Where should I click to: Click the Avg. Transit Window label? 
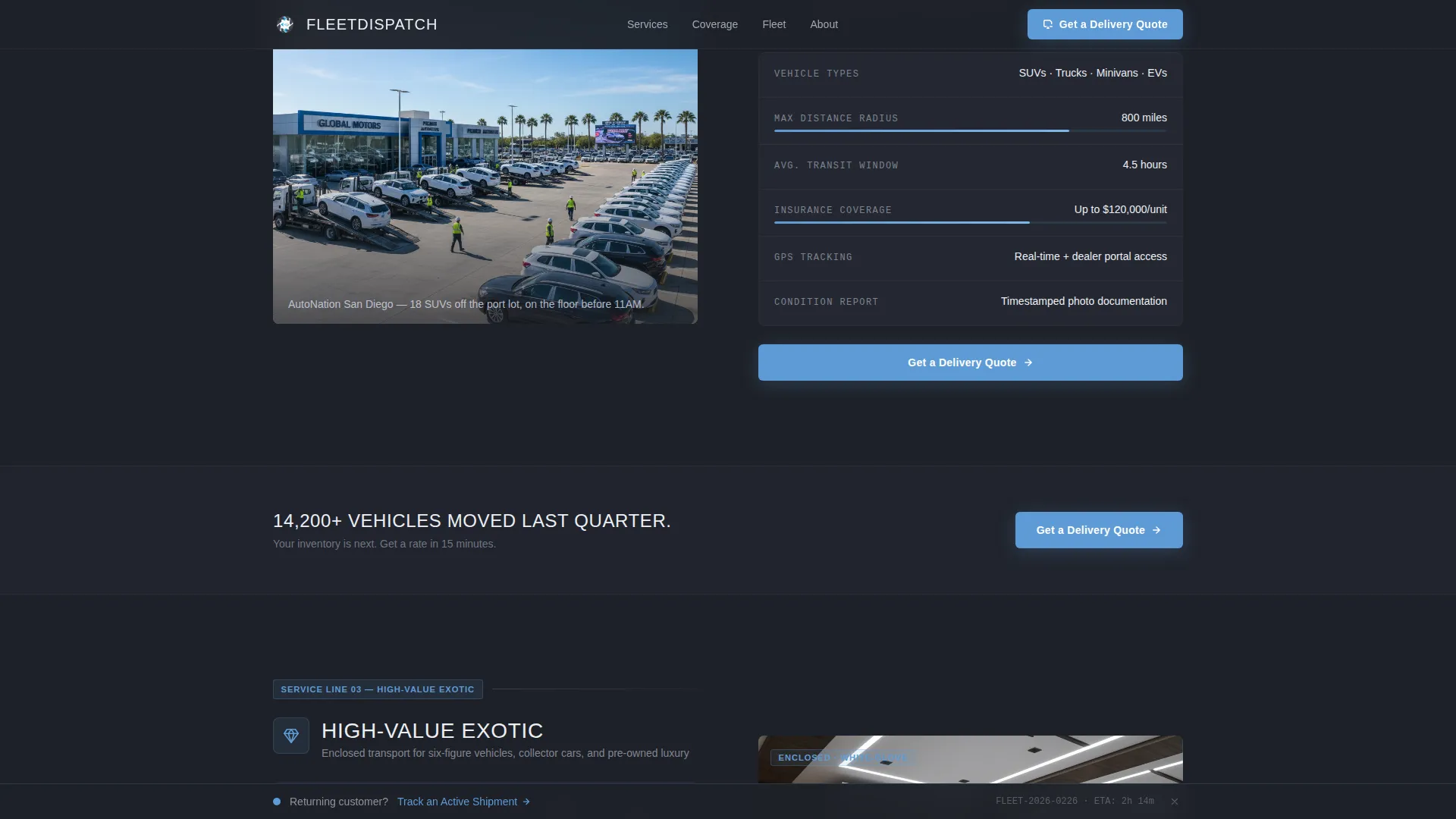(x=836, y=165)
